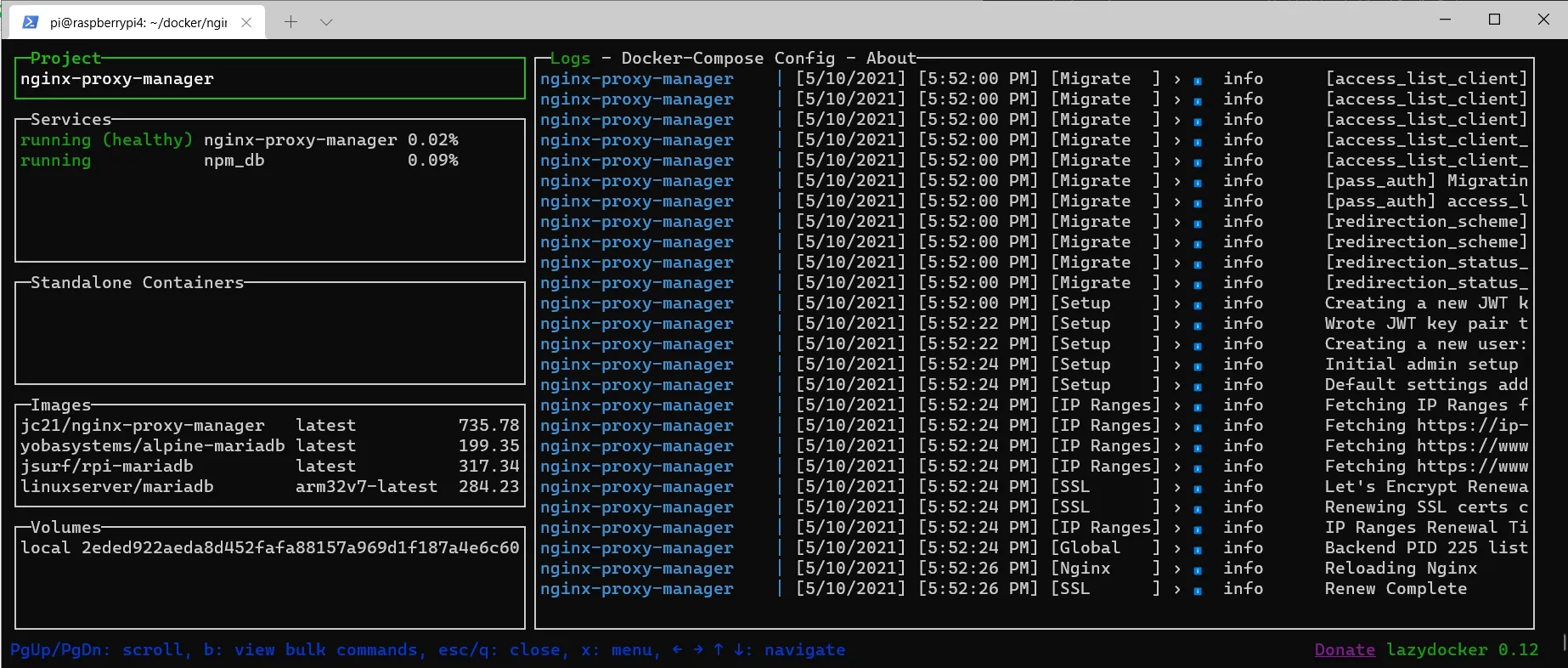Screen dimensions: 1568x668
Task: Focus the Services panel title
Action: point(71,120)
